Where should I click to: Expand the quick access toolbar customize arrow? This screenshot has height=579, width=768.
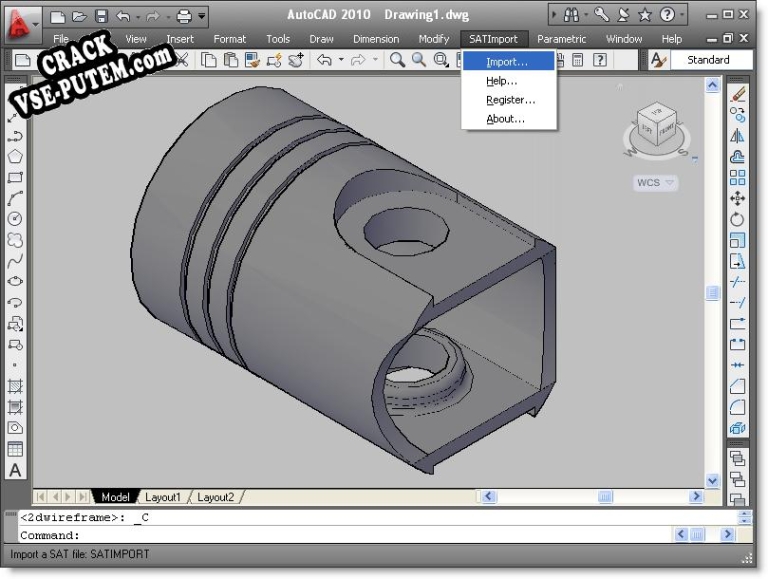click(x=203, y=16)
